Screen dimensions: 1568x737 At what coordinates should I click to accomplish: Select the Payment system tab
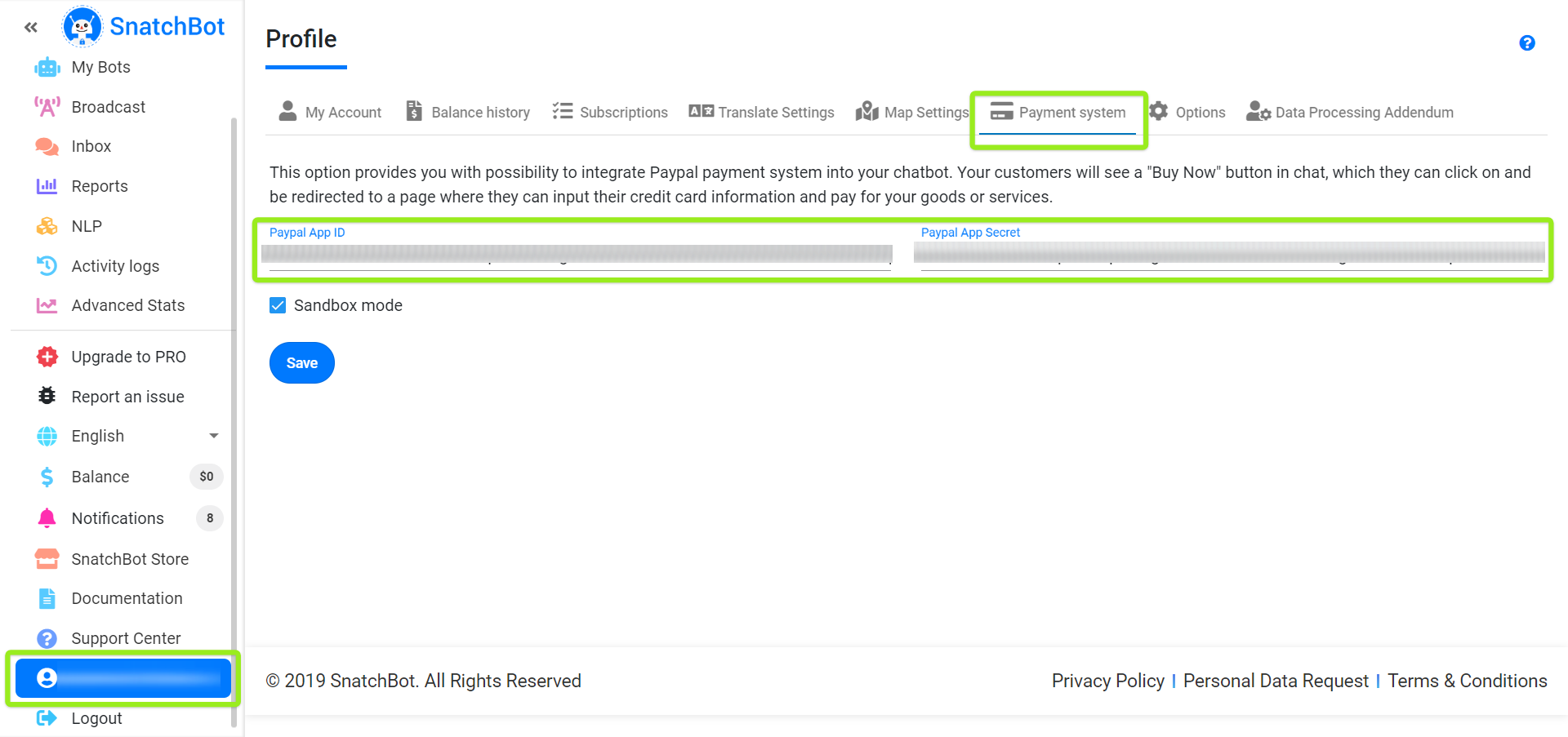(1058, 112)
